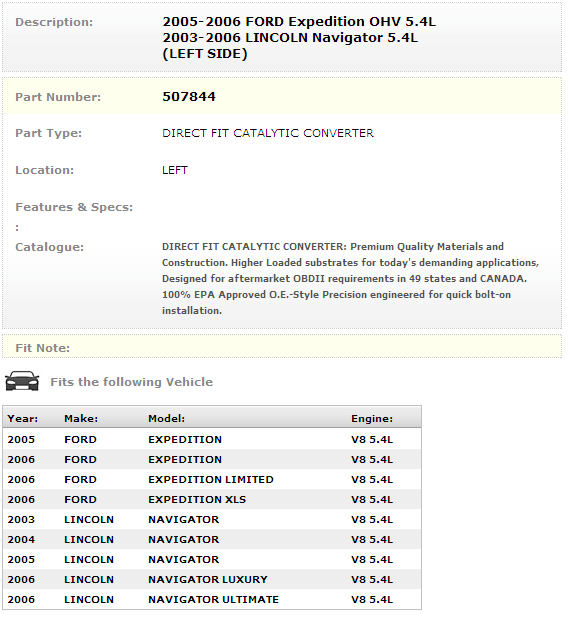Click the Model column header

point(167,418)
